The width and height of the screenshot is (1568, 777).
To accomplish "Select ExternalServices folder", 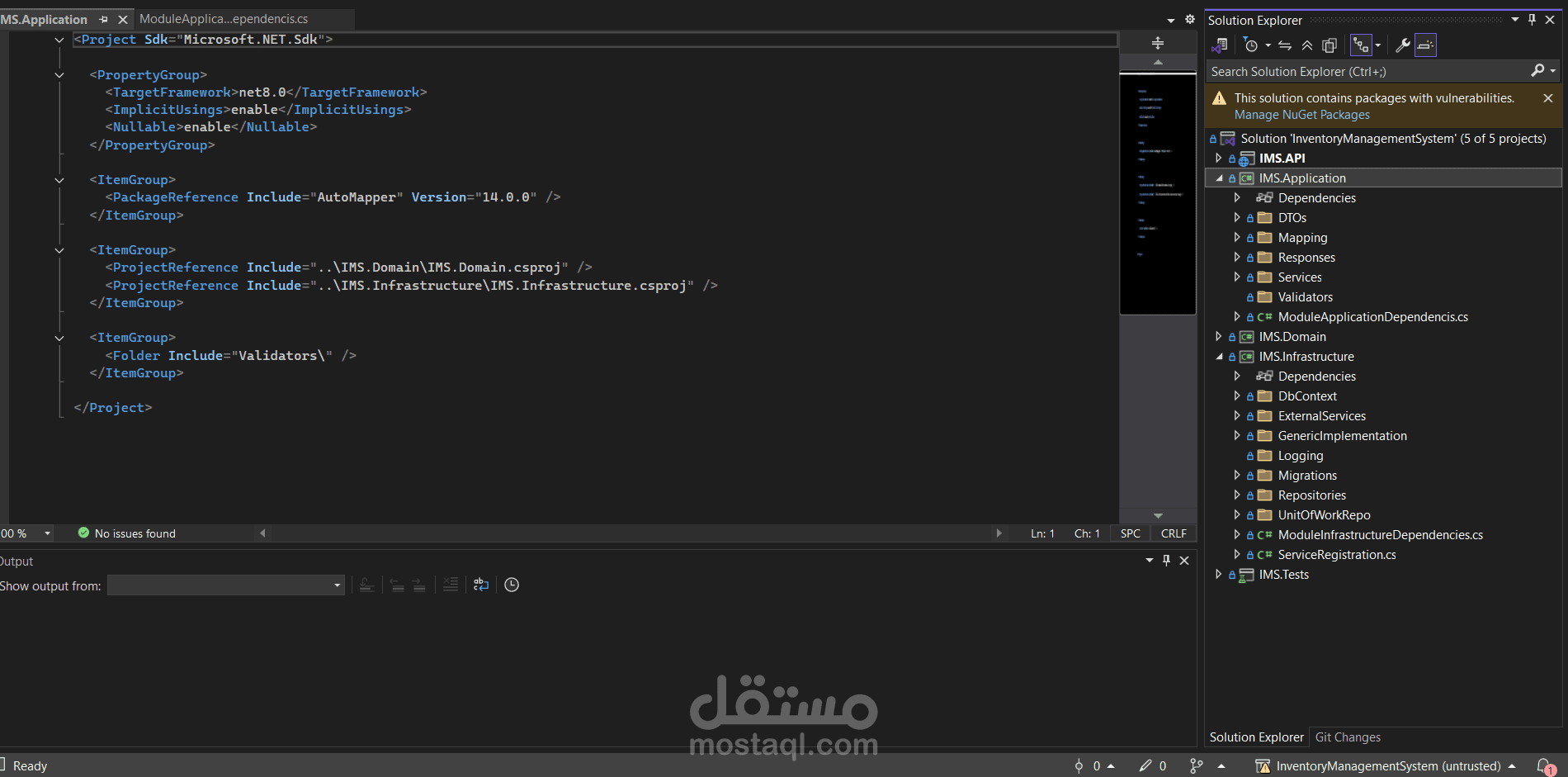I will 1321,415.
